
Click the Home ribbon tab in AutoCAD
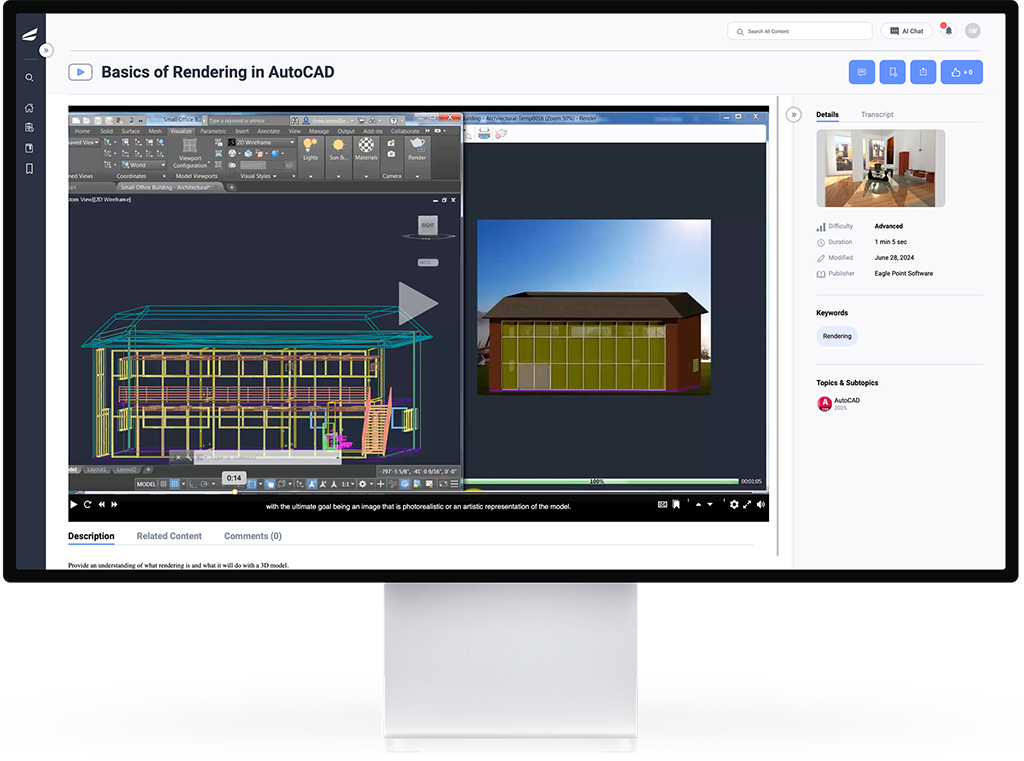[82, 131]
